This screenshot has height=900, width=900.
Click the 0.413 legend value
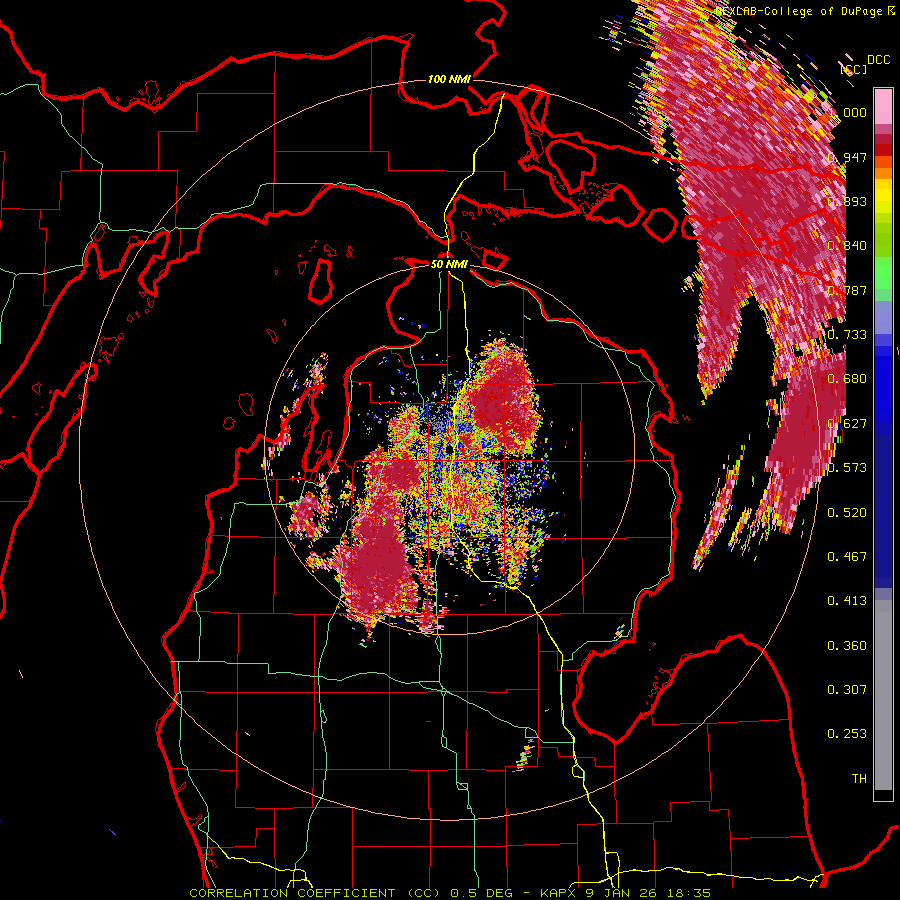click(x=847, y=601)
